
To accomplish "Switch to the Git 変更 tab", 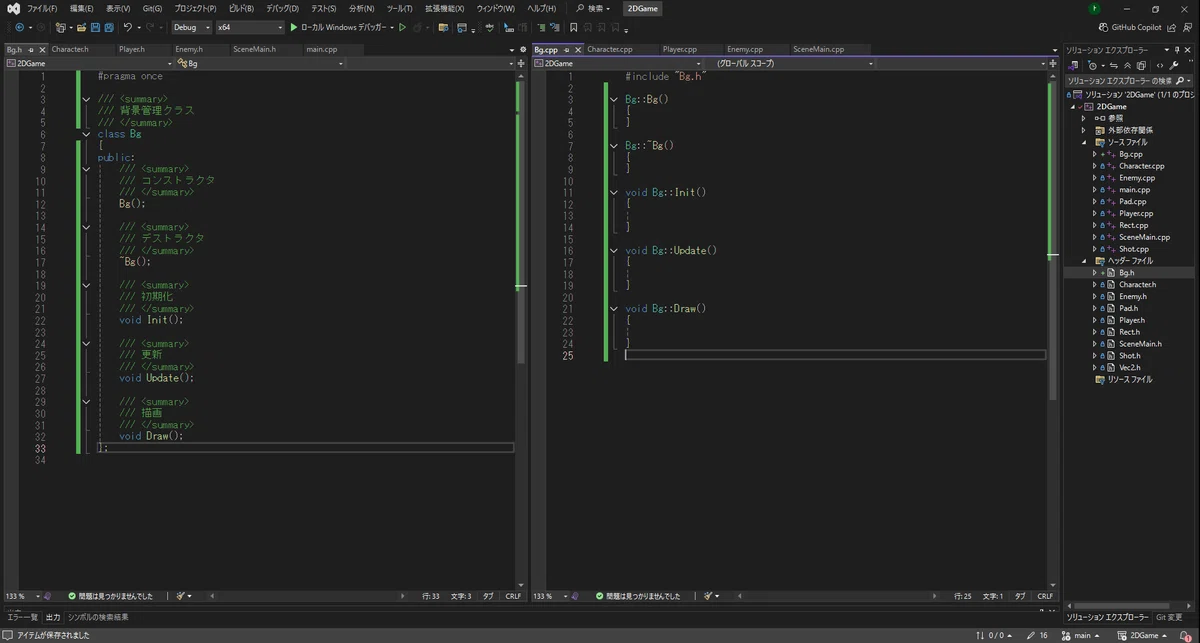I will coord(1169,618).
